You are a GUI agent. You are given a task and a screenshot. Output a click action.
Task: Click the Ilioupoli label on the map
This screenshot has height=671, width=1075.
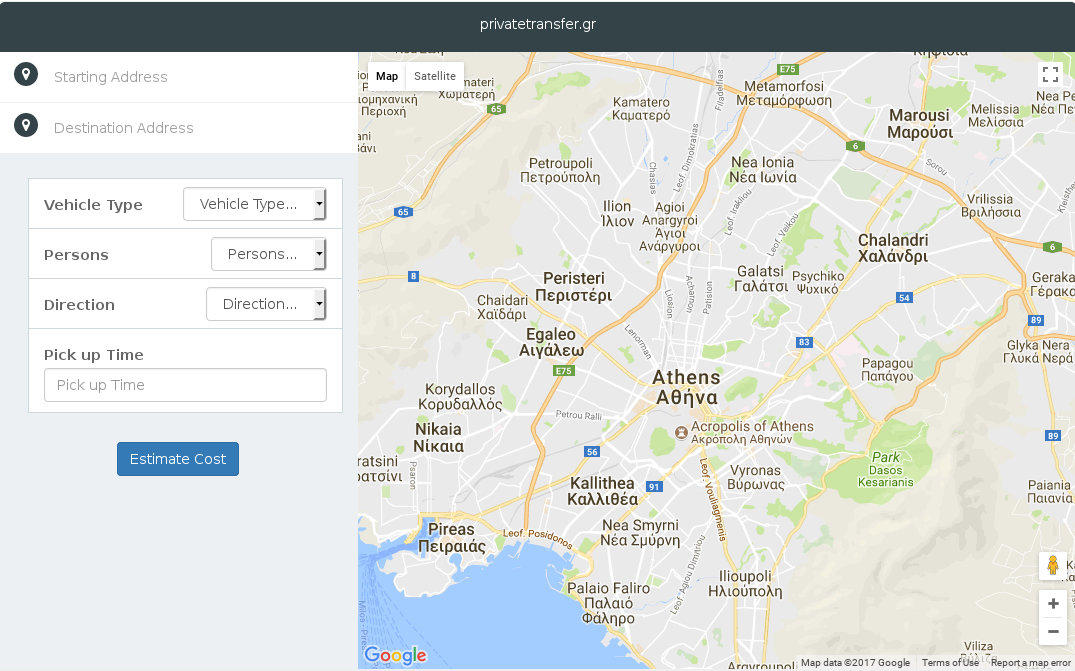(x=745, y=584)
